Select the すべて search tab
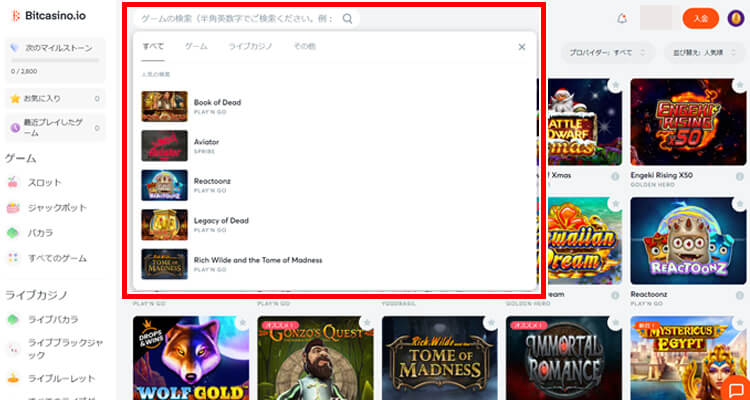Viewport: 750px width, 400px height. pyautogui.click(x=153, y=46)
